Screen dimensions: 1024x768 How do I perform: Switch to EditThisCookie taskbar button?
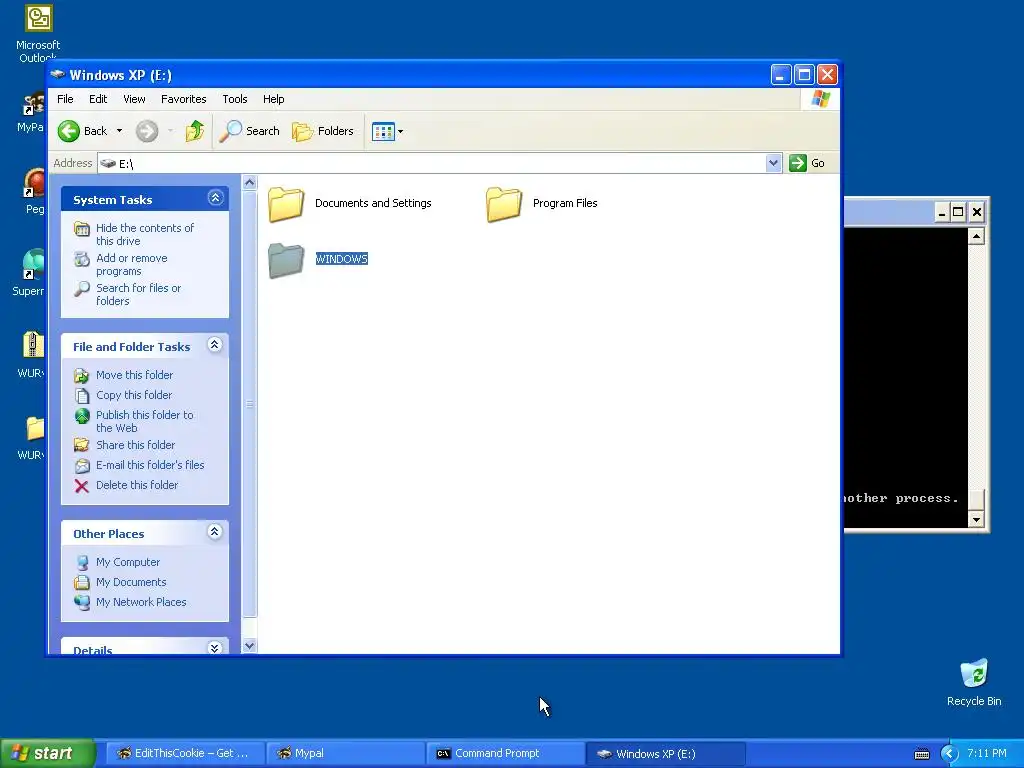(x=185, y=754)
